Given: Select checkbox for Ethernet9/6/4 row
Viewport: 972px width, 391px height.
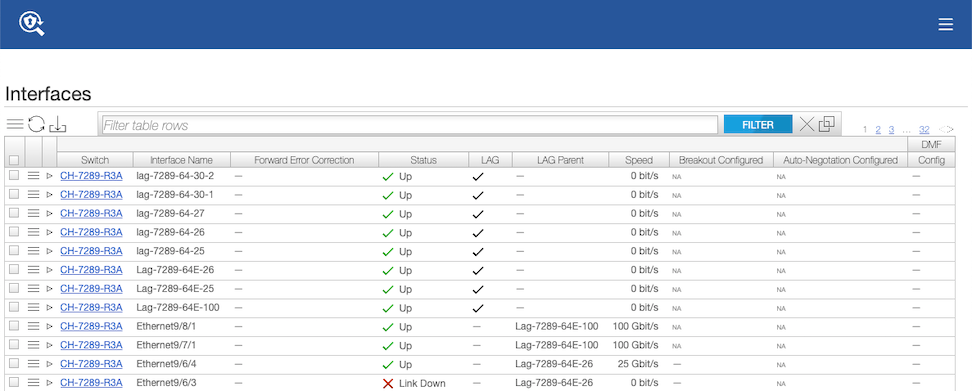Looking at the screenshot, I should pyautogui.click(x=14, y=362).
